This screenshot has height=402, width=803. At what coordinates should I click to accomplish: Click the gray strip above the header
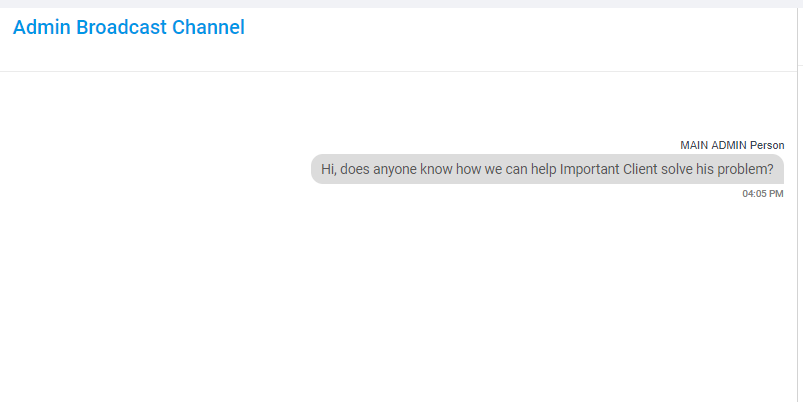click(x=402, y=4)
